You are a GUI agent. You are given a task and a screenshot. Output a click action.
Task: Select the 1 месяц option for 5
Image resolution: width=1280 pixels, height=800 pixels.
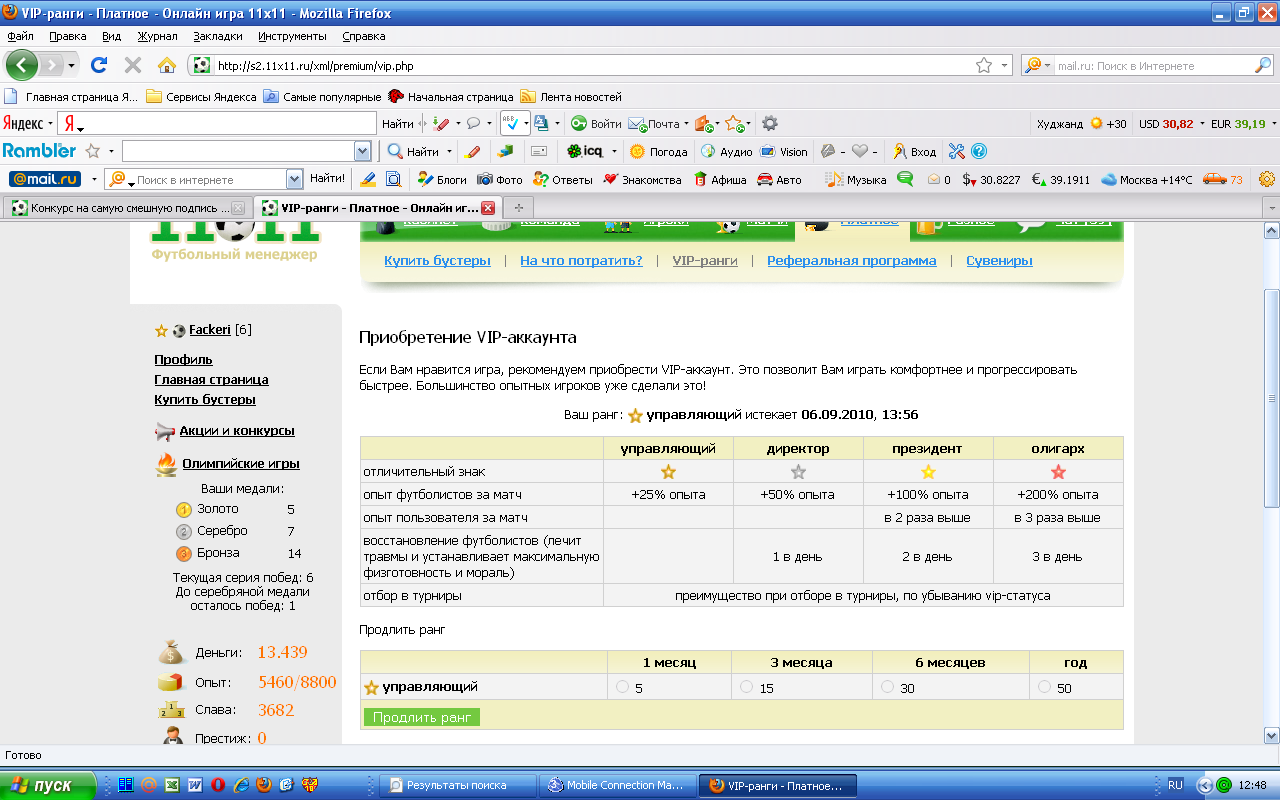[x=623, y=687]
